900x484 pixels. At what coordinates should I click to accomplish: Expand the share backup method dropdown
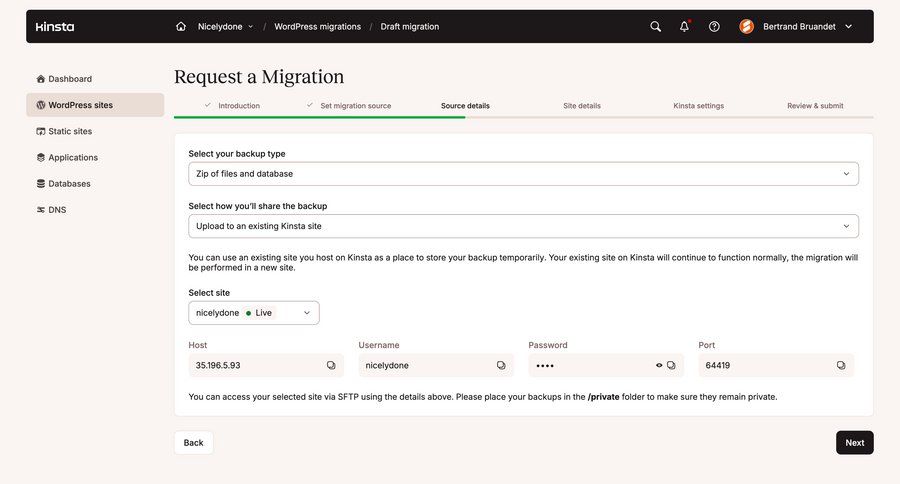point(523,226)
